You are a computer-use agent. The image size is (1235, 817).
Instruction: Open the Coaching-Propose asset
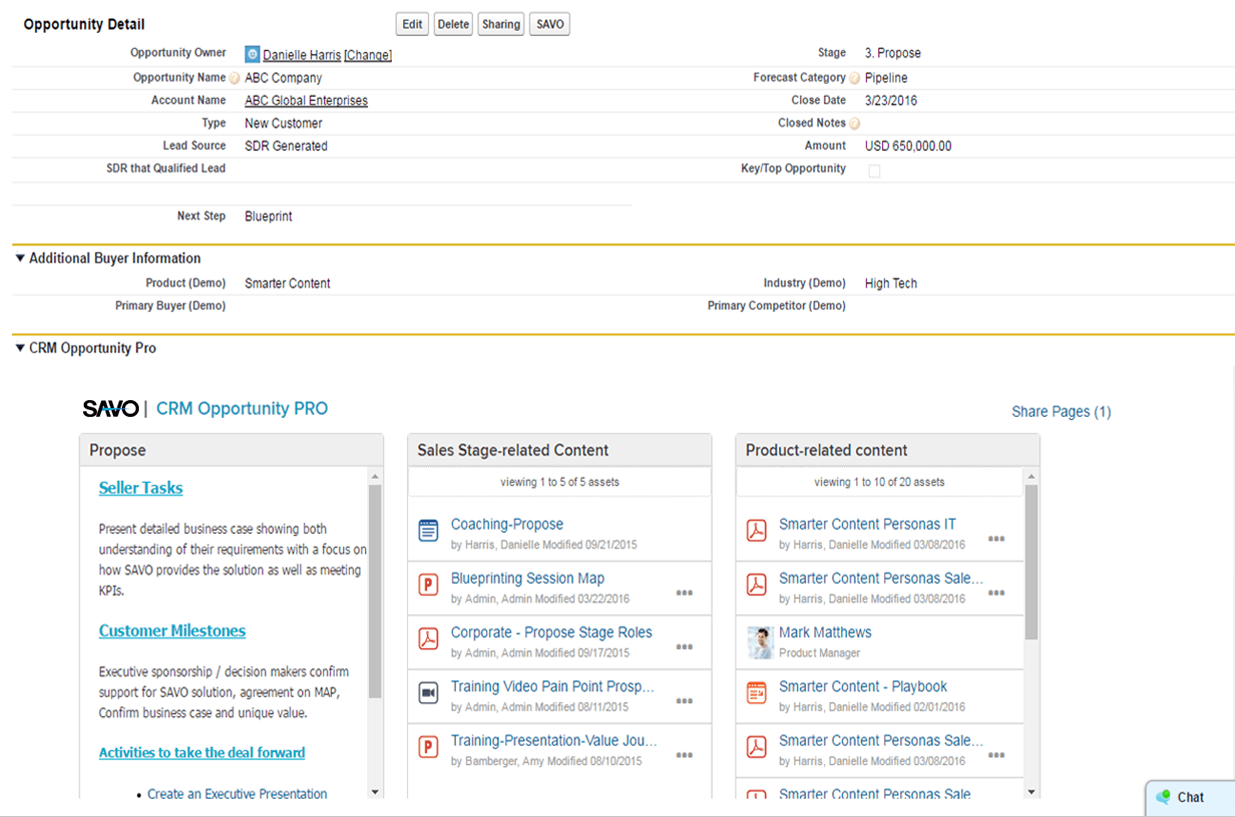pyautogui.click(x=507, y=524)
